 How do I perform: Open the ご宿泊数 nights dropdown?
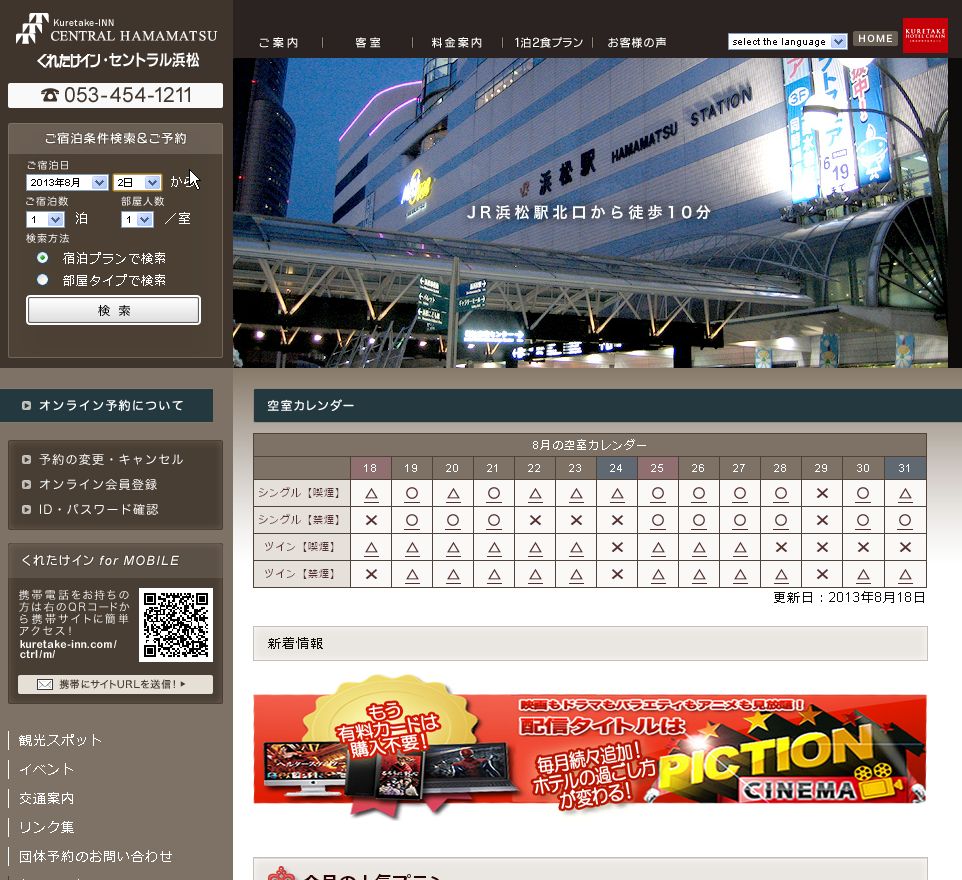pyautogui.click(x=45, y=219)
